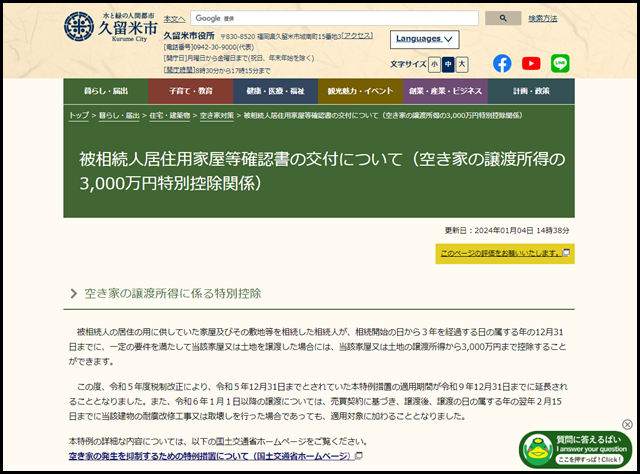This screenshot has height=474, width=640.
Task: Click the 更新日 2024年01月04日 date text
Action: 507,231
